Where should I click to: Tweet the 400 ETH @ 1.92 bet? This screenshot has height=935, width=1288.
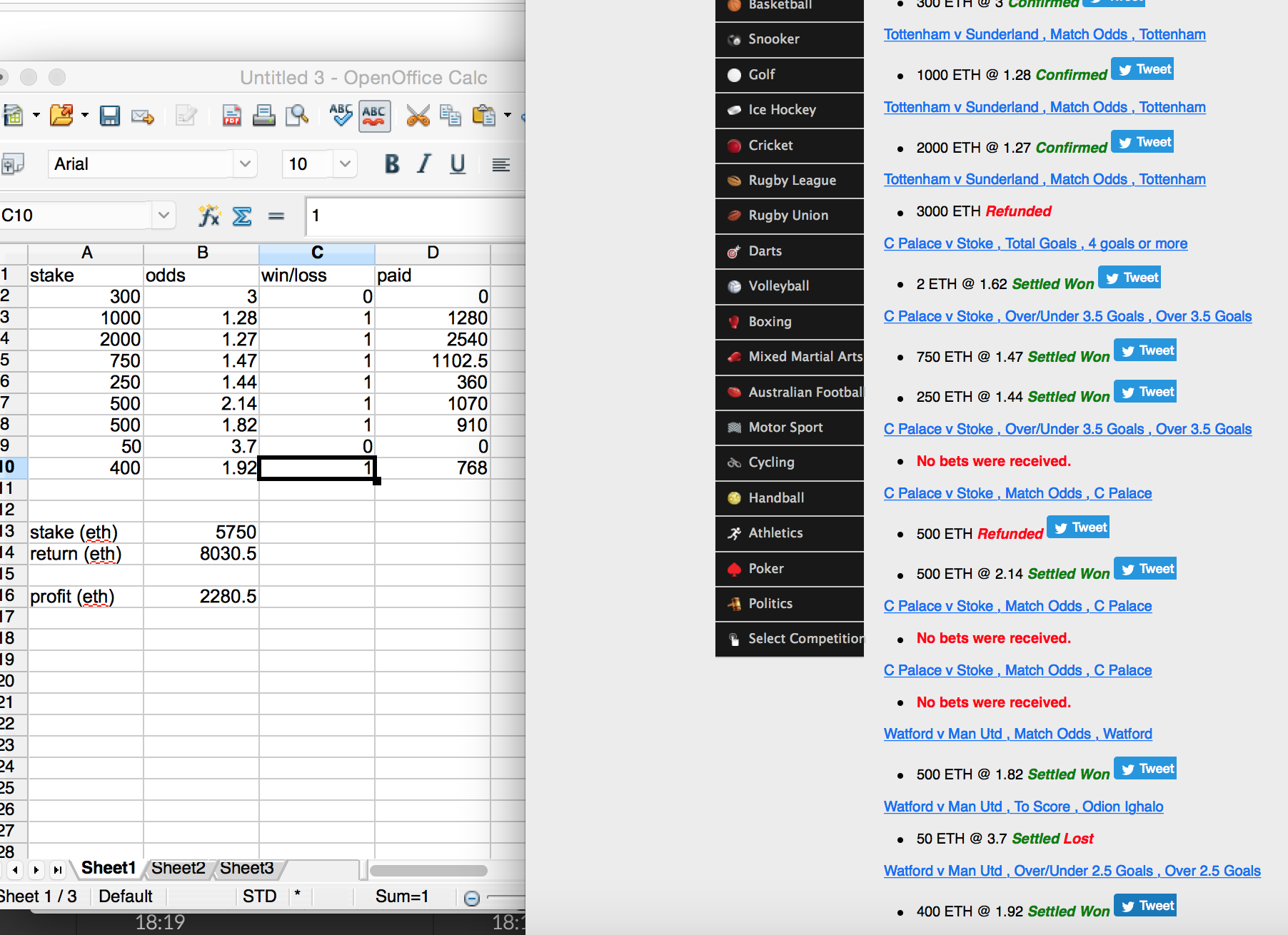click(x=1145, y=906)
